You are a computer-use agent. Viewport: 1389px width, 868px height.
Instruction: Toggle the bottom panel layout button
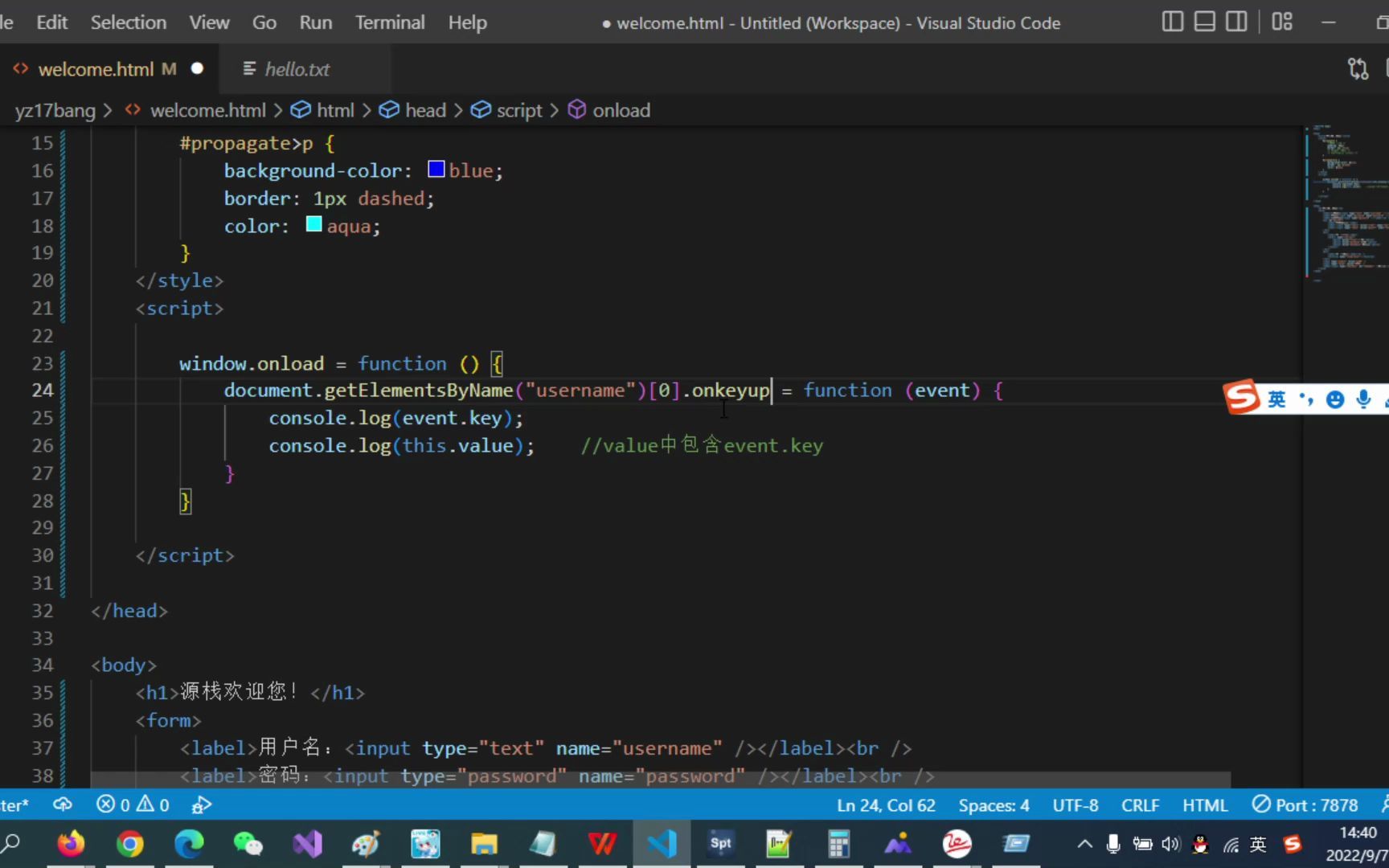click(x=1204, y=22)
